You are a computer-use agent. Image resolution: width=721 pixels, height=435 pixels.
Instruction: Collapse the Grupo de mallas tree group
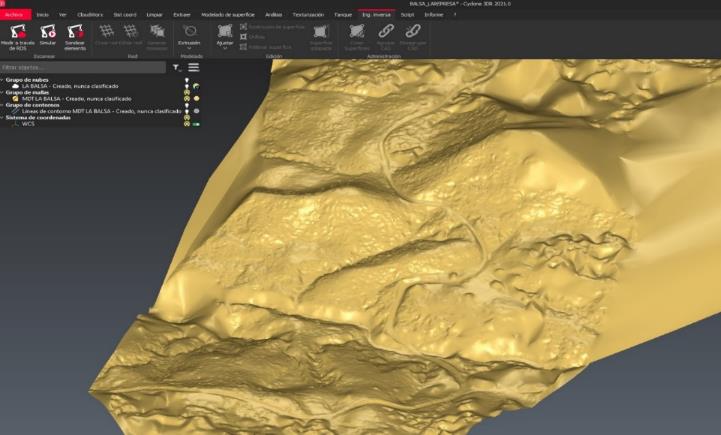point(3,93)
